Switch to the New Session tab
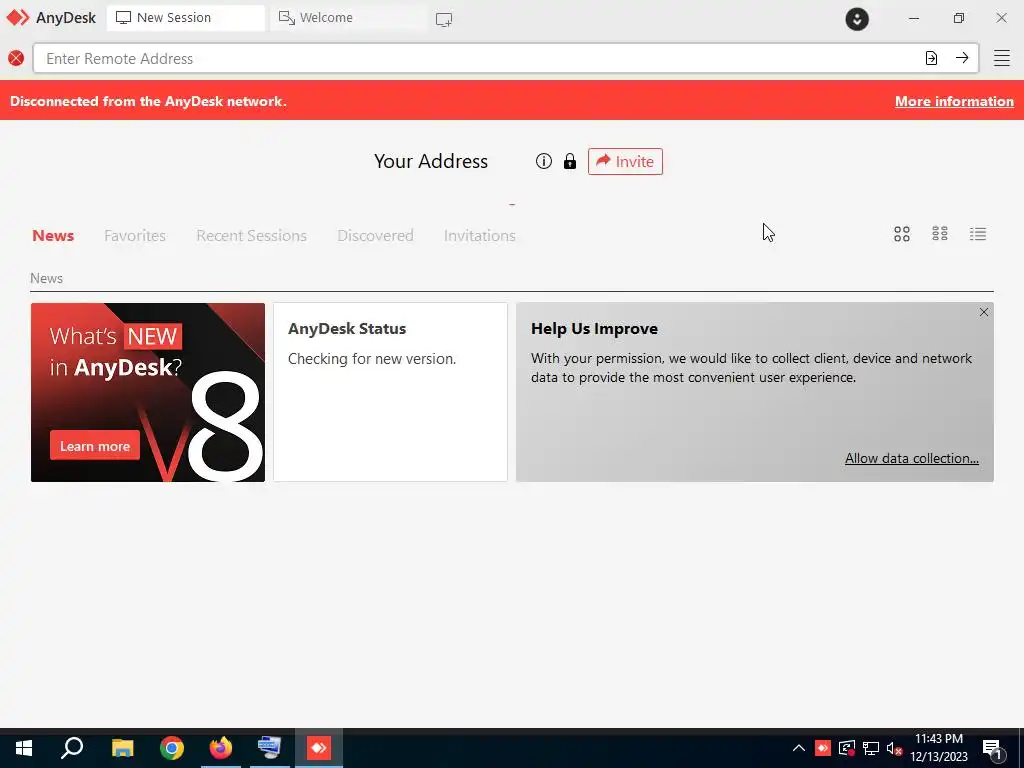Screen dimensions: 1024x768 [x=185, y=18]
